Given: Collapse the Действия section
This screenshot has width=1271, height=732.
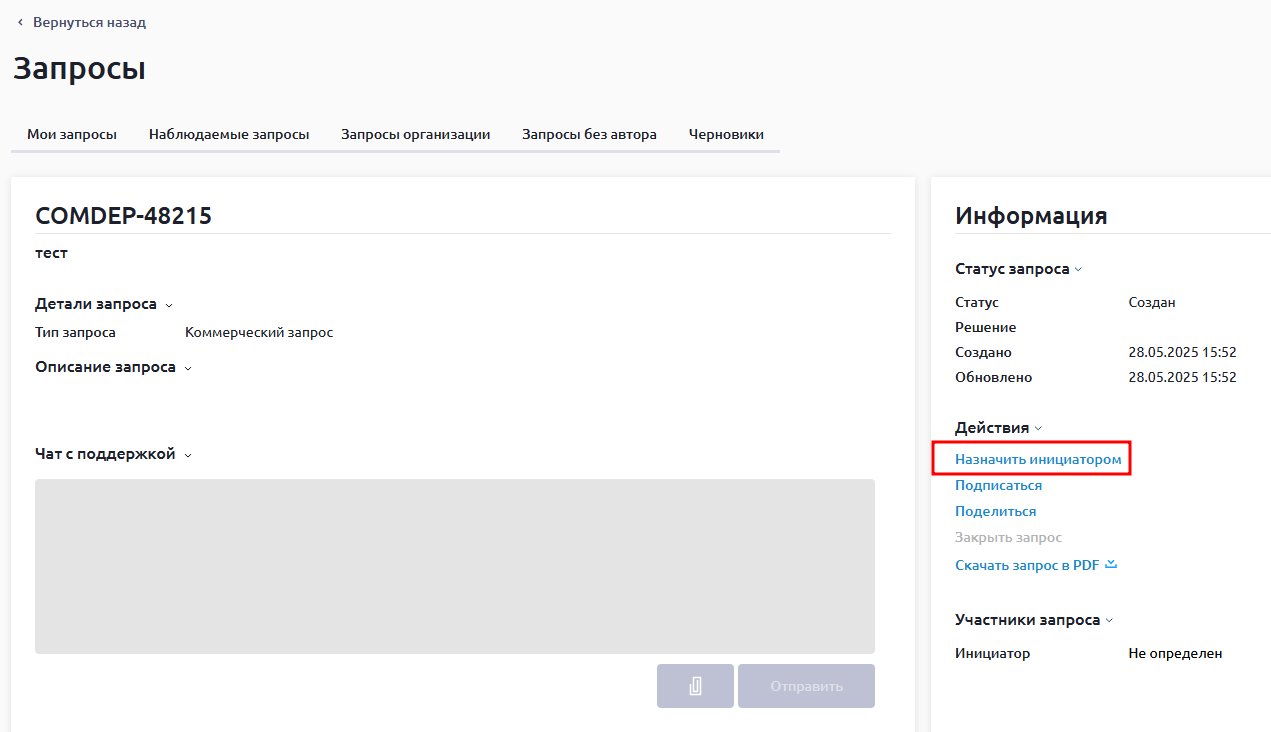Looking at the screenshot, I should coord(1038,429).
